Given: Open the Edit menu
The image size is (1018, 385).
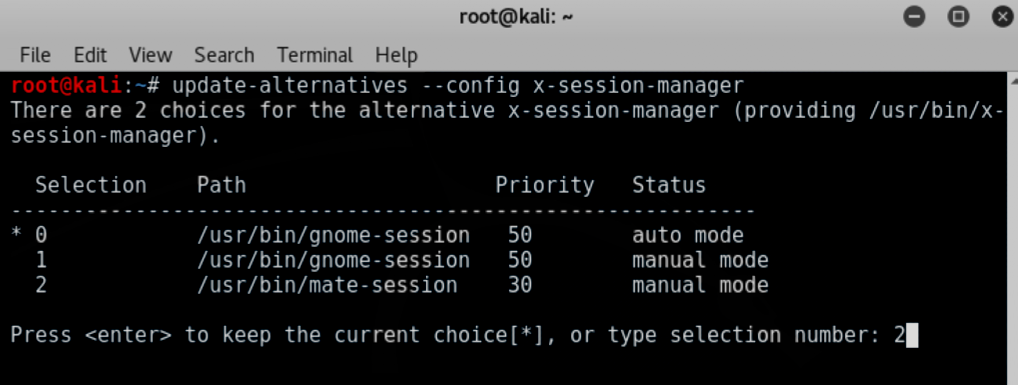Looking at the screenshot, I should [90, 55].
